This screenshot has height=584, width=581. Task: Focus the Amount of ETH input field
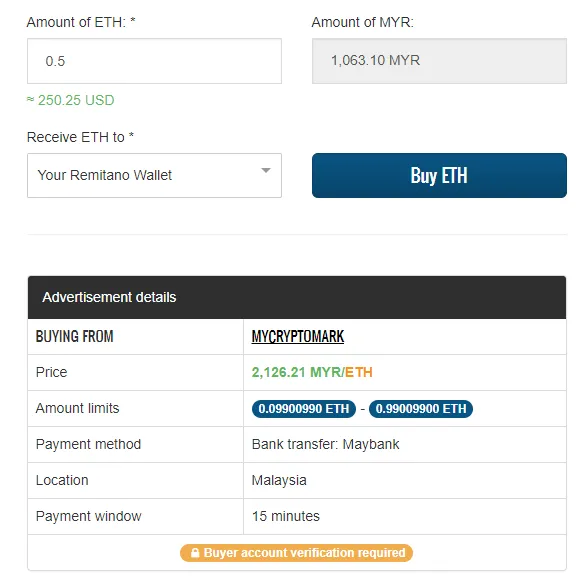pyautogui.click(x=154, y=61)
